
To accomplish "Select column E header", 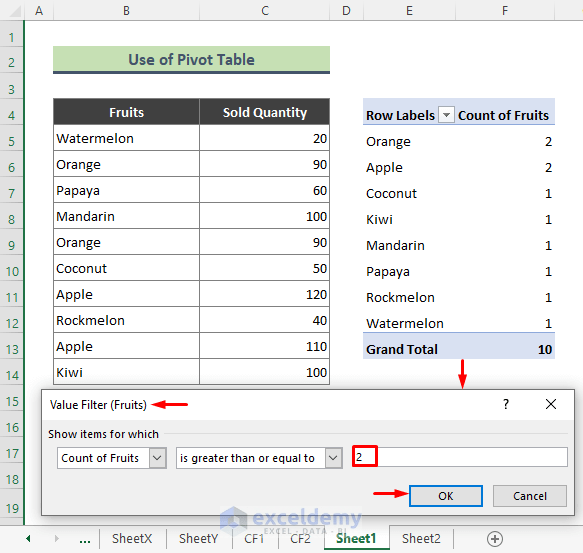I will (409, 10).
